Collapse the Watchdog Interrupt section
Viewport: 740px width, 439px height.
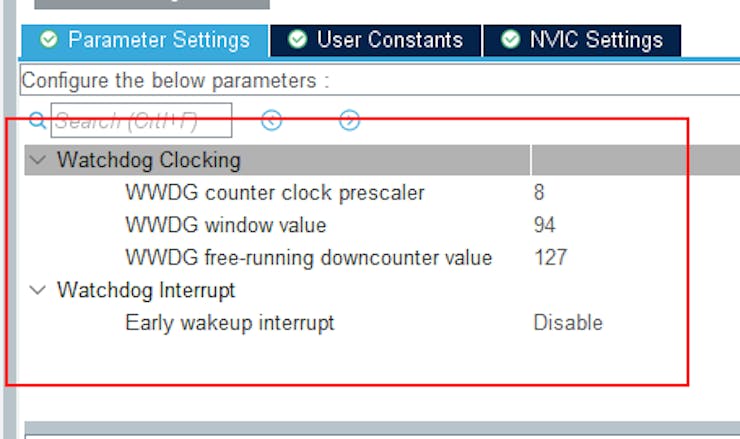pos(38,290)
